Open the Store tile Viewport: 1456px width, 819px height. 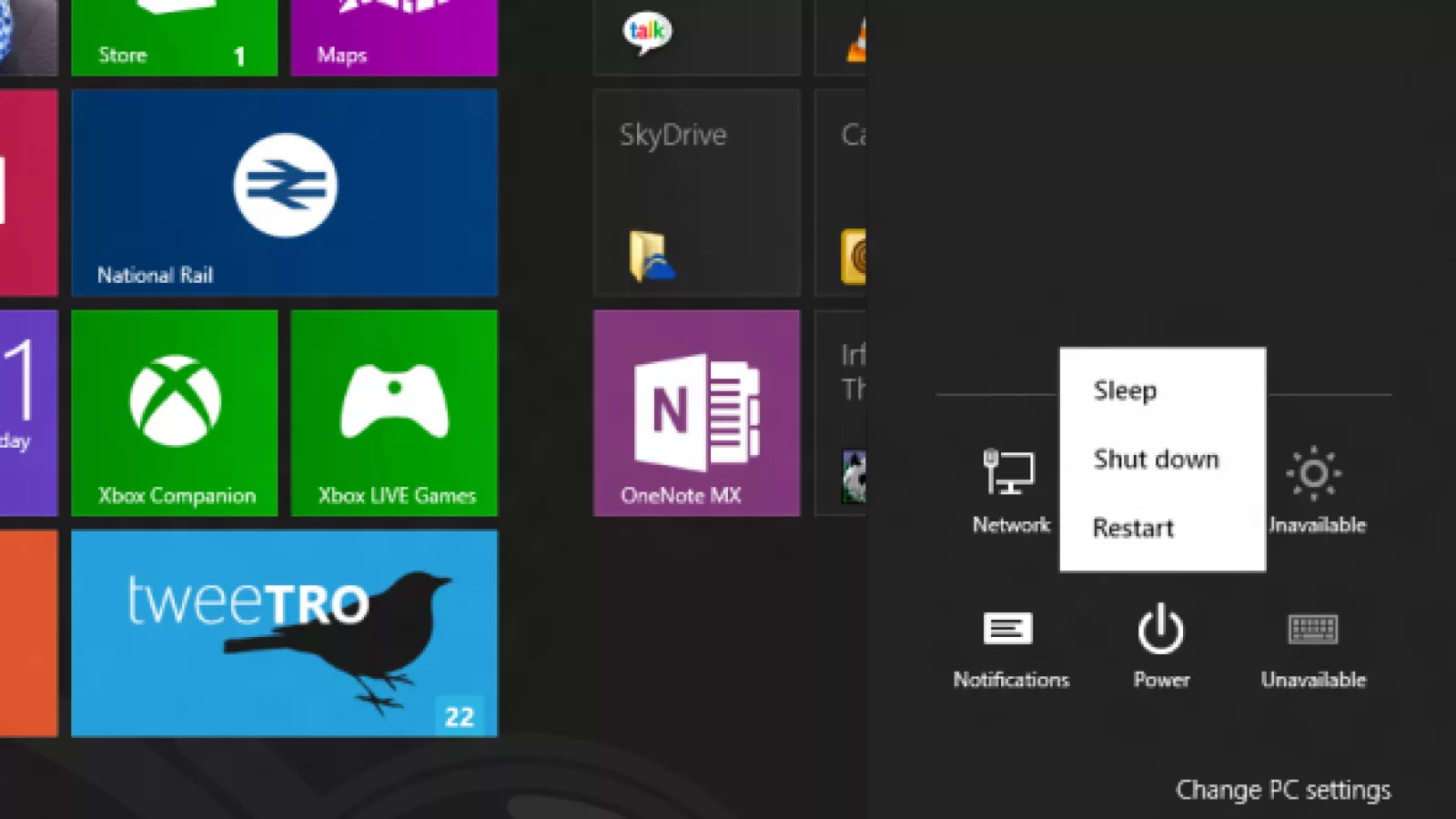click(174, 36)
